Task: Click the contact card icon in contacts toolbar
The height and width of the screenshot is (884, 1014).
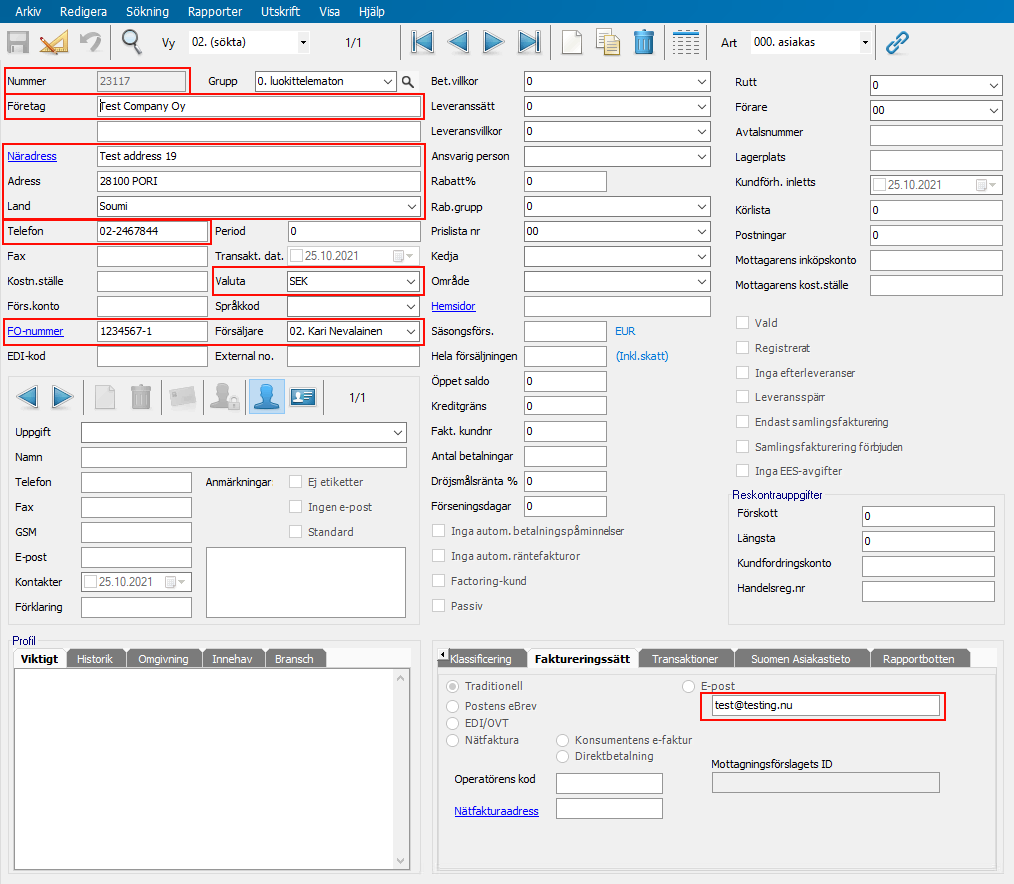Action: pos(302,397)
